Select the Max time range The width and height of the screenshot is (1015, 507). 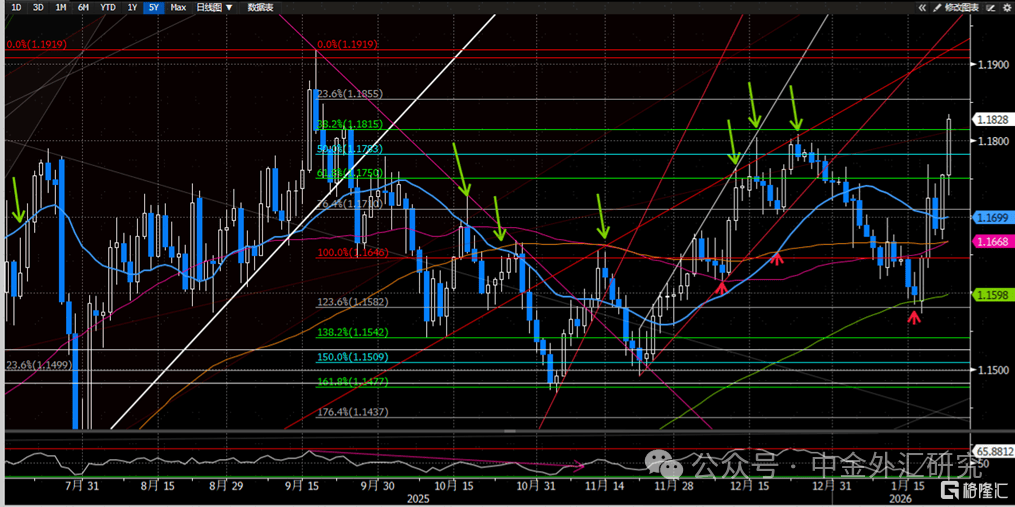(178, 7)
